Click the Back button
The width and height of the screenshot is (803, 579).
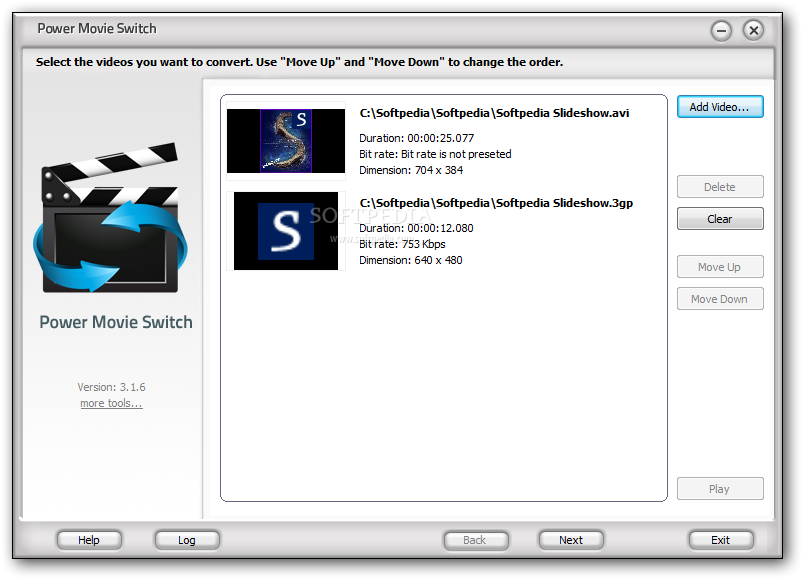click(x=476, y=540)
